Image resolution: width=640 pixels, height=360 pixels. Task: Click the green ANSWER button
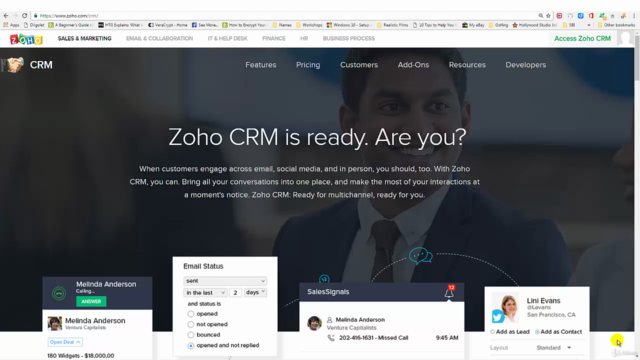(x=91, y=302)
